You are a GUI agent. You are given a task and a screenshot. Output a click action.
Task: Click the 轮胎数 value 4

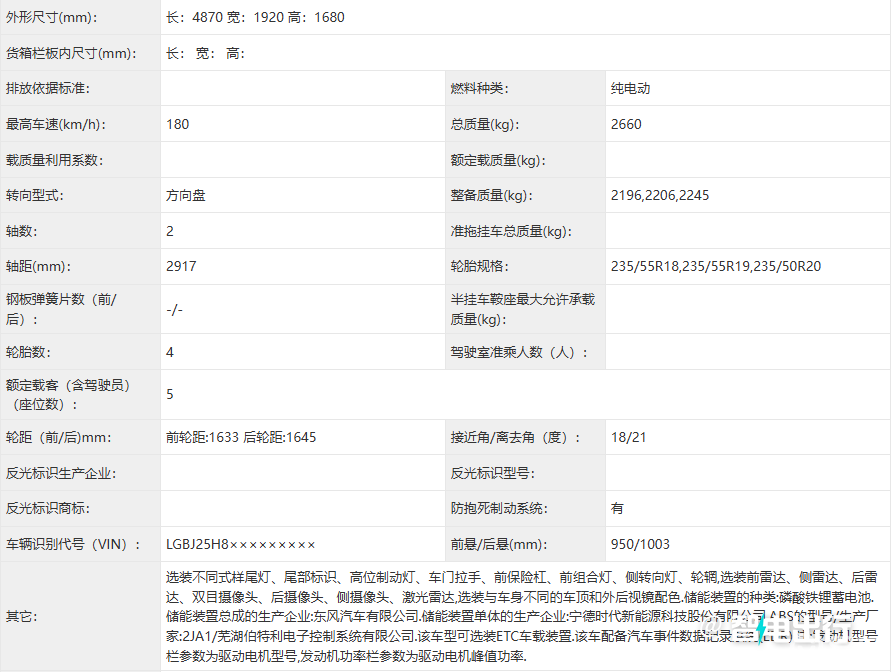click(170, 352)
